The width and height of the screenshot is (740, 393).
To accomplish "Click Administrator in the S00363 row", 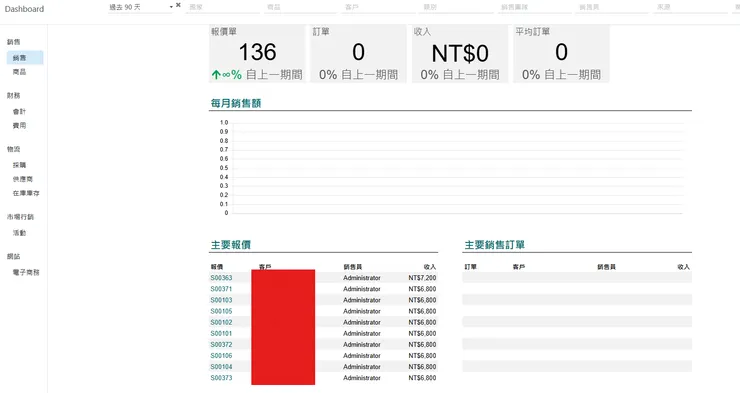I will pyautogui.click(x=362, y=278).
